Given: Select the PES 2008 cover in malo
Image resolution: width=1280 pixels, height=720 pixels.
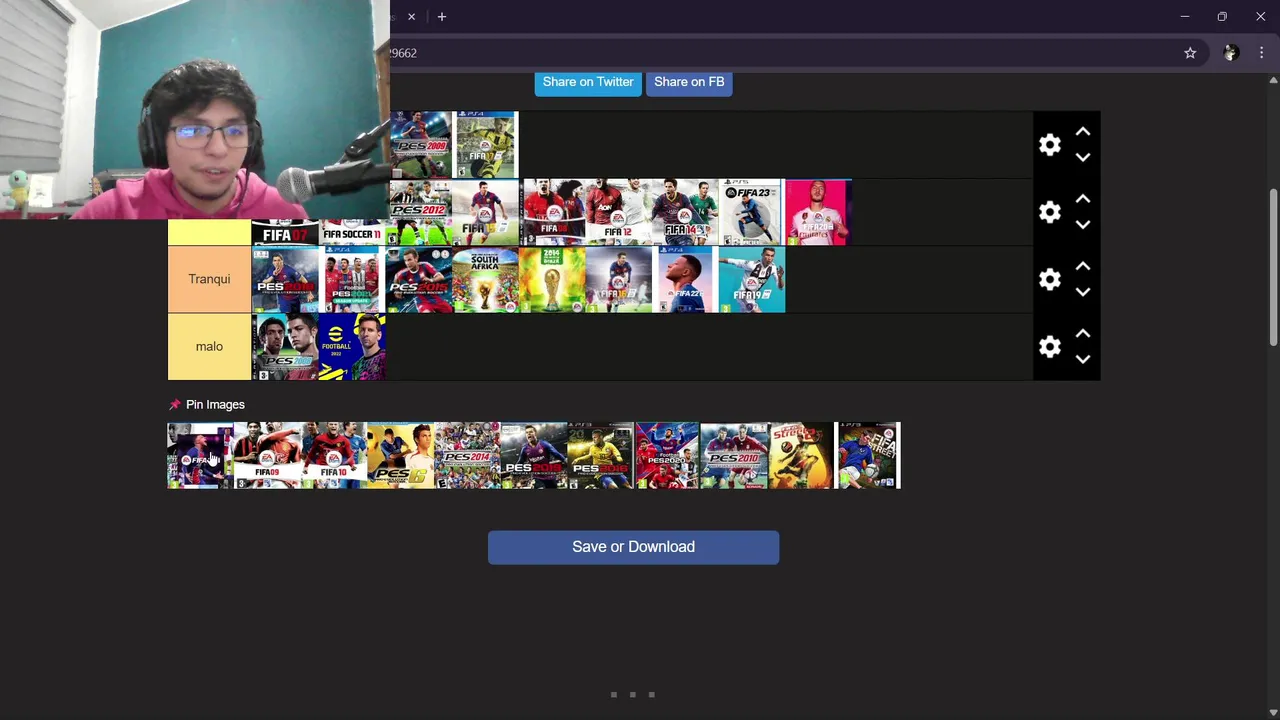Looking at the screenshot, I should (x=285, y=346).
